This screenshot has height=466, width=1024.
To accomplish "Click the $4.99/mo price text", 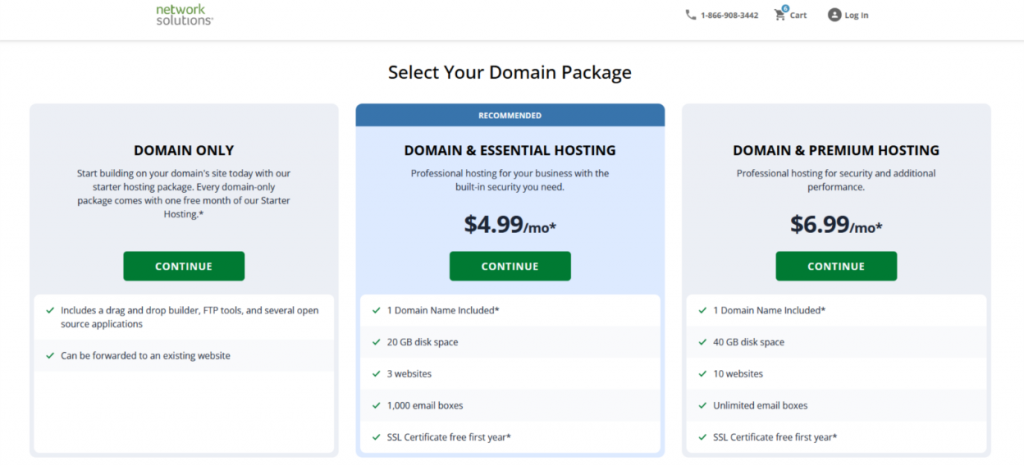I will click(x=510, y=225).
